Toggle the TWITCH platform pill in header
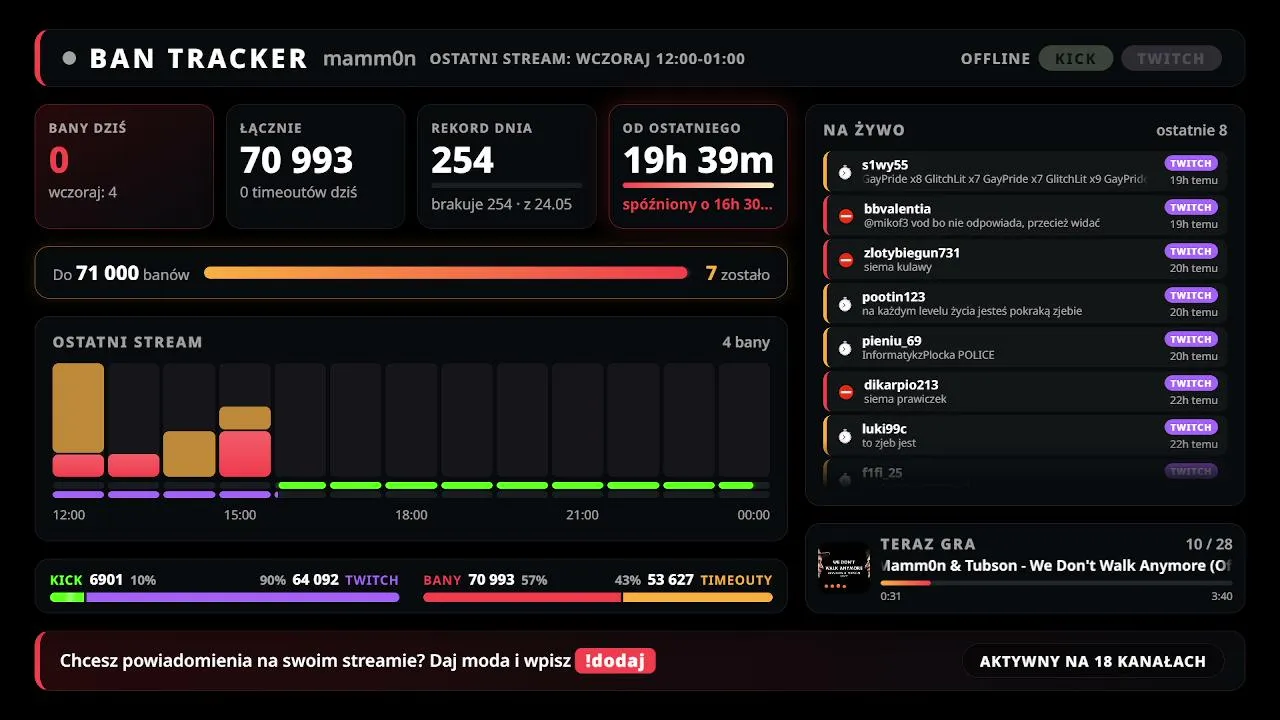 (1171, 58)
